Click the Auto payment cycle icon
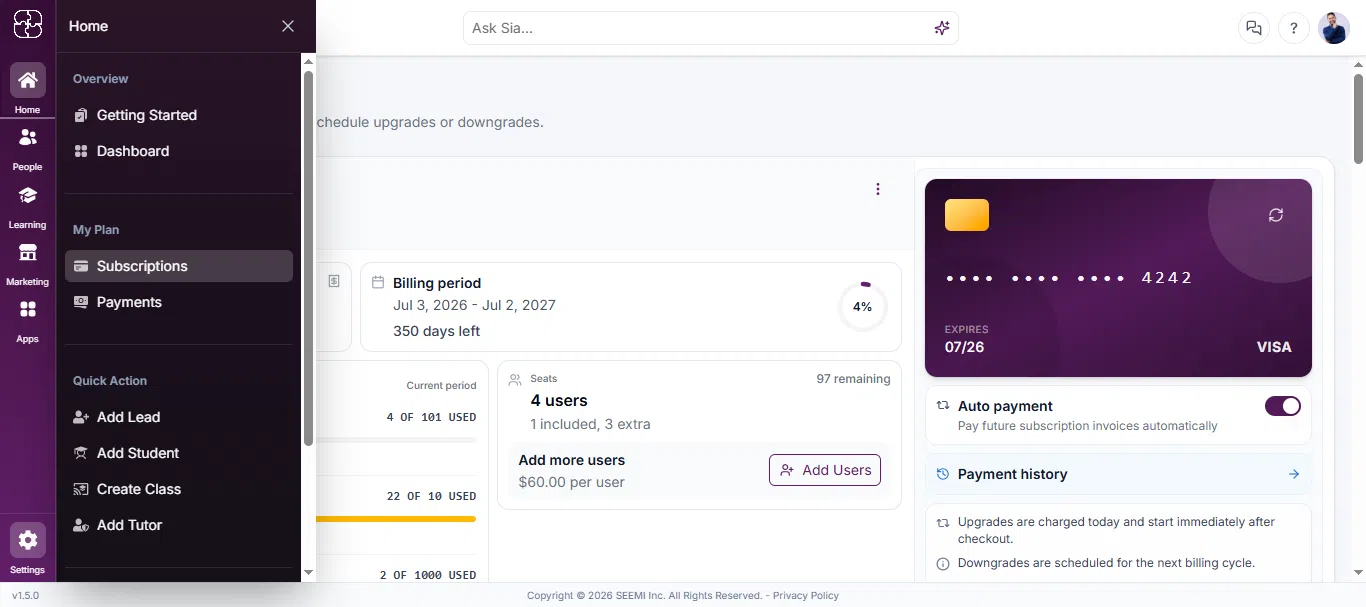Screen dimensions: 1366x607 942,406
